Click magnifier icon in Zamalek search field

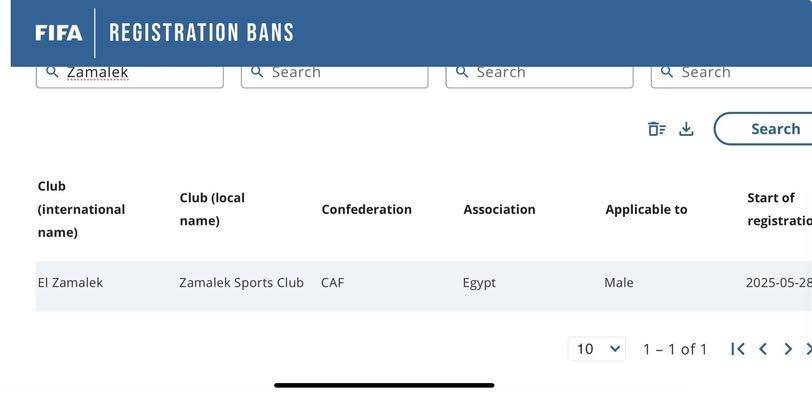pos(52,72)
